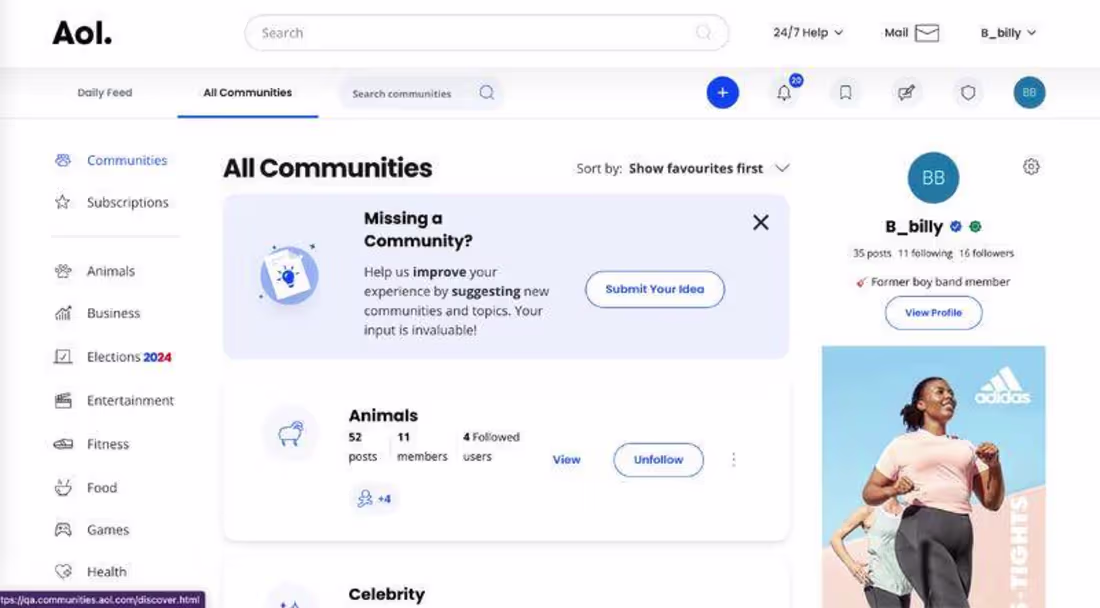
Task: Open the B_billy account dropdown
Action: pos(1008,32)
